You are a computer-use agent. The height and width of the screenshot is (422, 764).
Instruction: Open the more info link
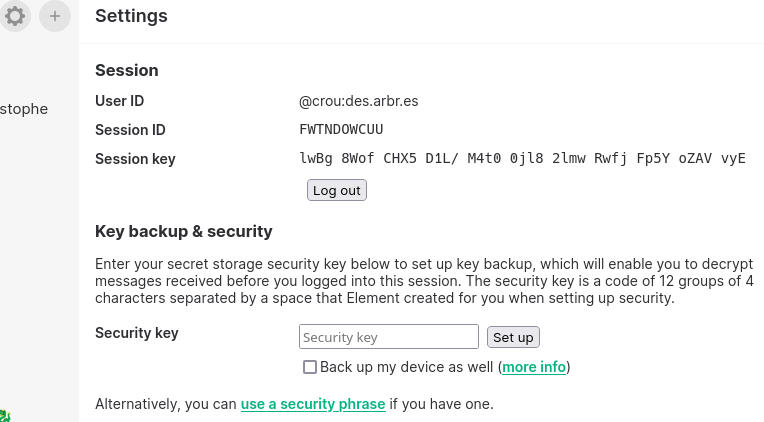pos(534,367)
